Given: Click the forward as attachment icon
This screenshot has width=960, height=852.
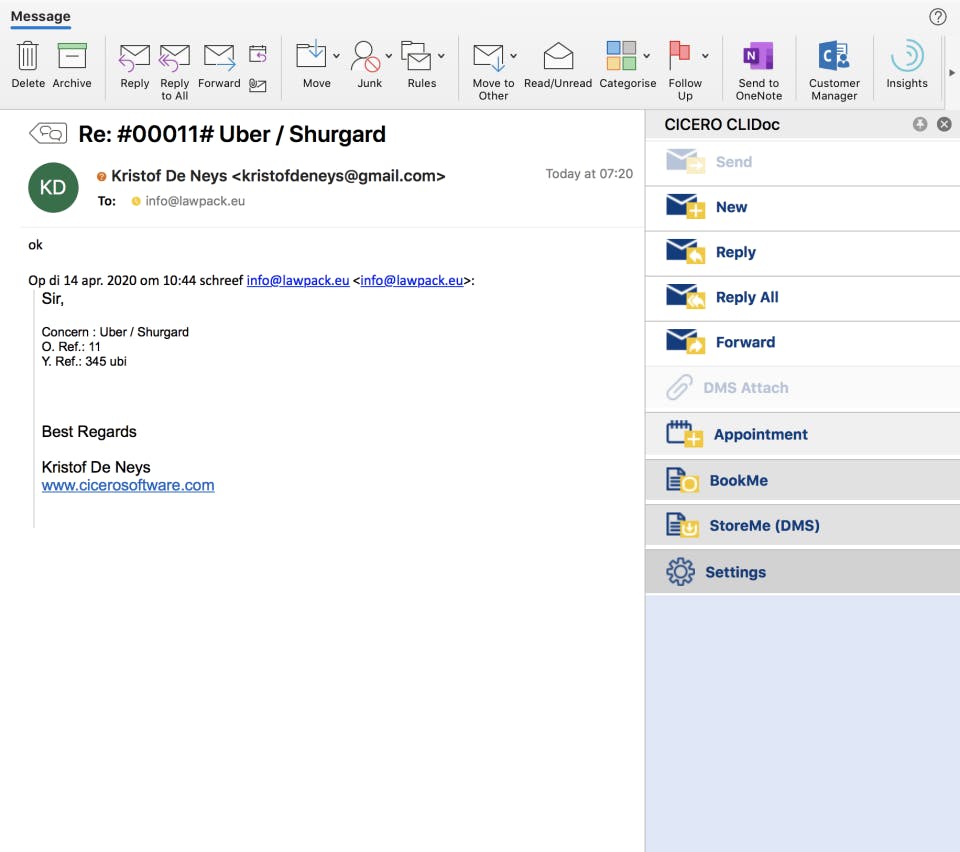Looking at the screenshot, I should pyautogui.click(x=258, y=85).
